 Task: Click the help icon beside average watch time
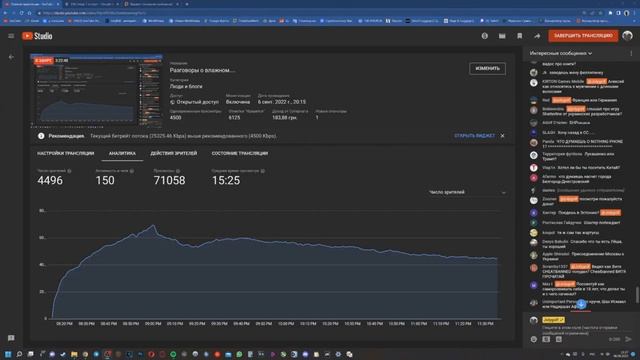point(262,171)
